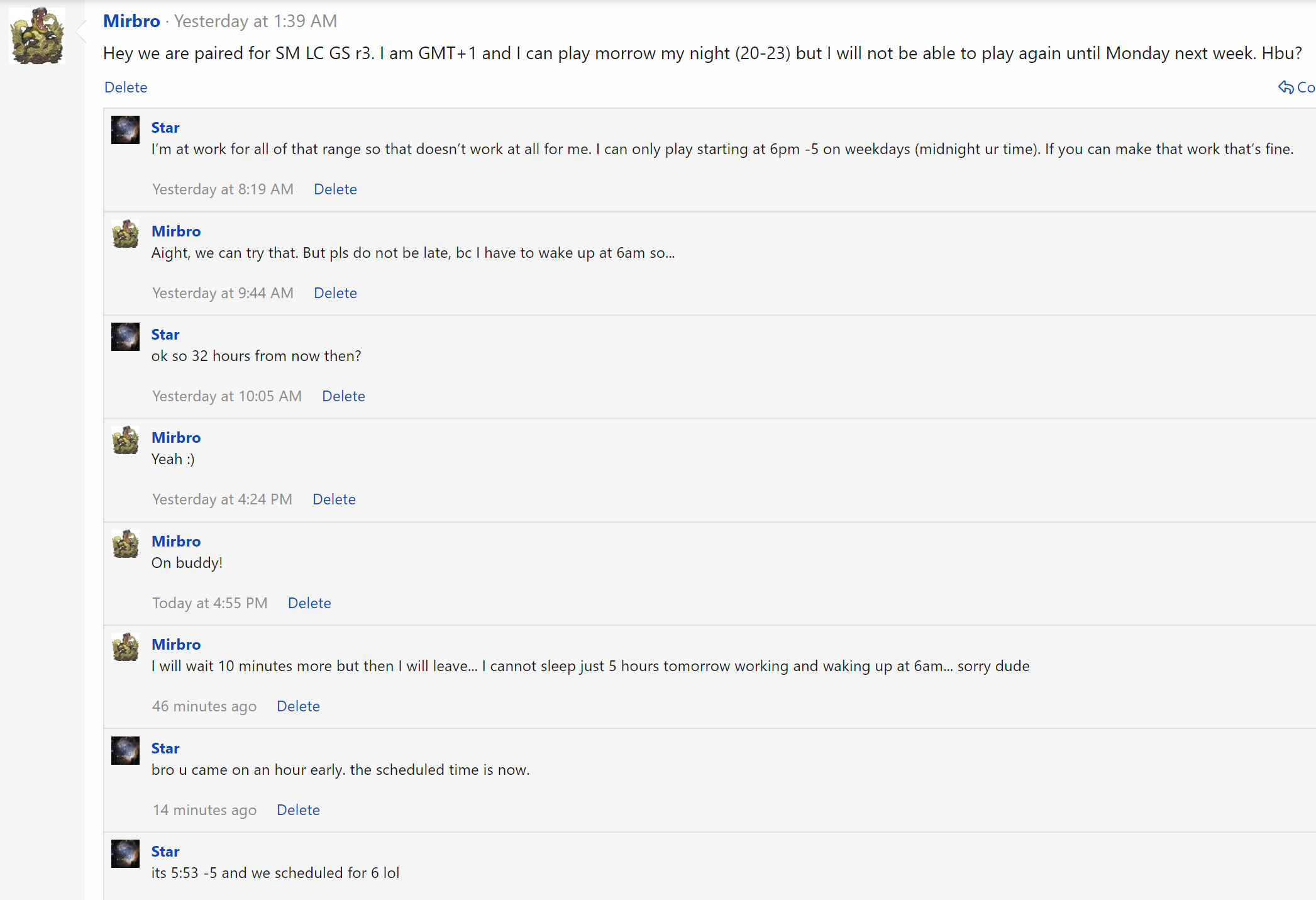Viewport: 1316px width, 900px height.
Task: Open Mirbro's avatar beside the 'On buddy!' comment
Action: click(x=125, y=544)
